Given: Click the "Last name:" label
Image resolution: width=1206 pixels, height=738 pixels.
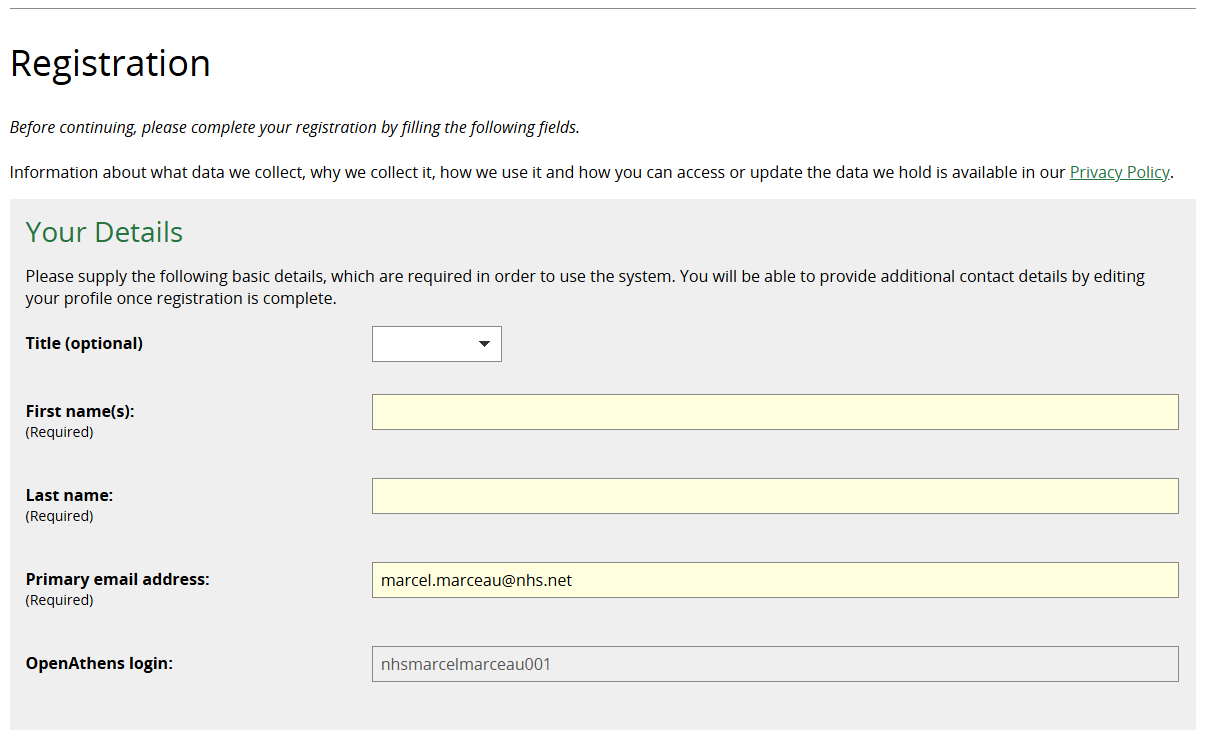Looking at the screenshot, I should 70,495.
